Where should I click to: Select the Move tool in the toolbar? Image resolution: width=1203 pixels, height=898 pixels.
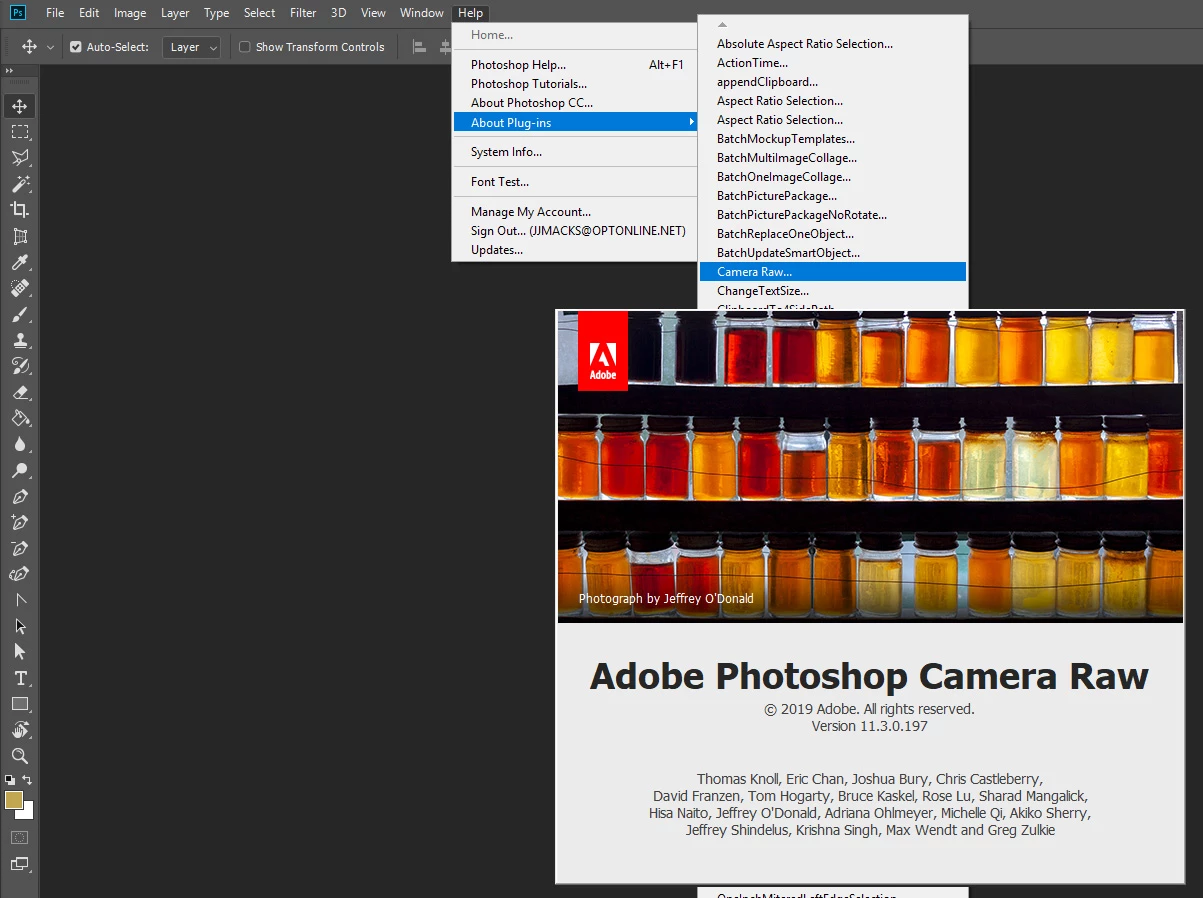20,106
